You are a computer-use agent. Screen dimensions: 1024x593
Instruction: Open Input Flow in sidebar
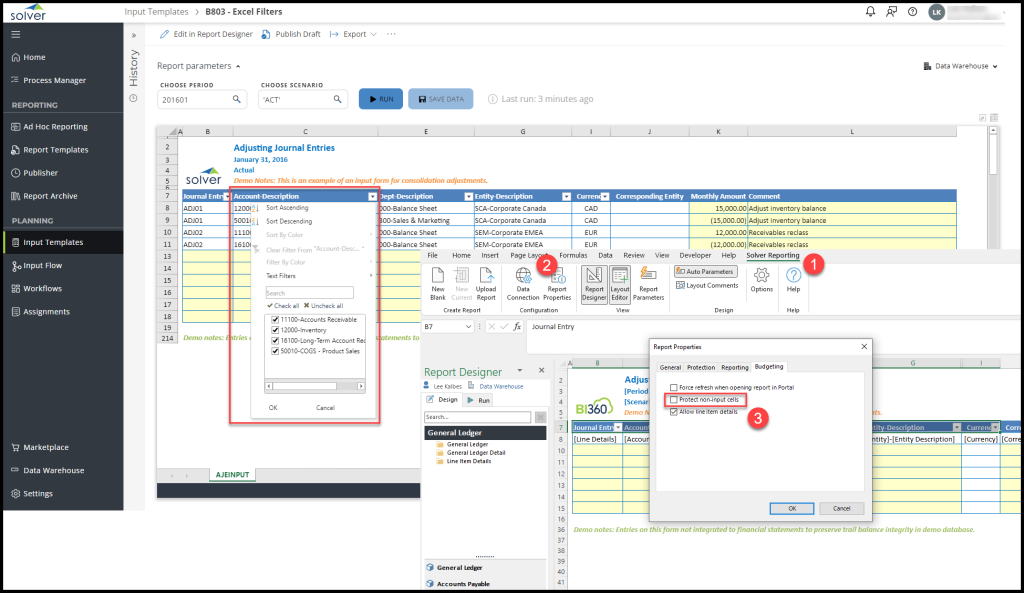tap(37, 266)
